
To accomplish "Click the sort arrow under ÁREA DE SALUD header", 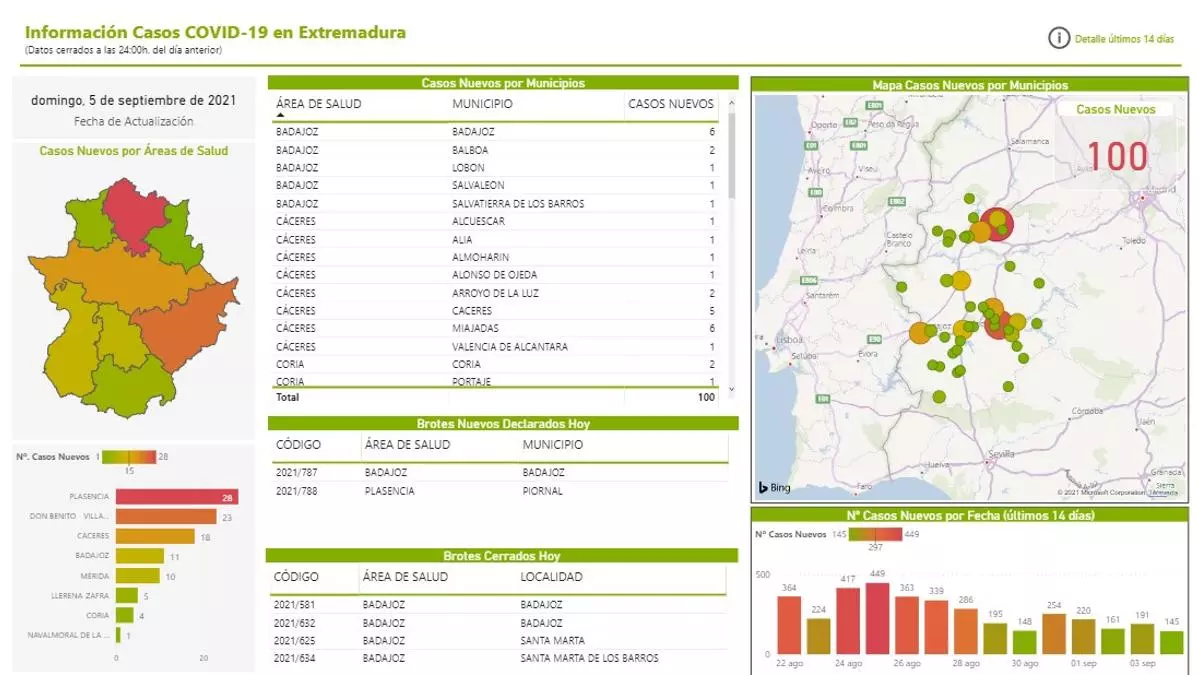I will pyautogui.click(x=280, y=116).
